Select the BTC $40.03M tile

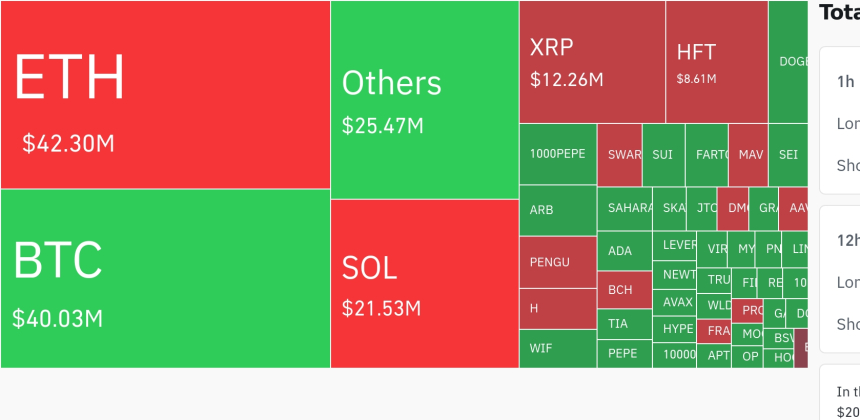[165, 278]
